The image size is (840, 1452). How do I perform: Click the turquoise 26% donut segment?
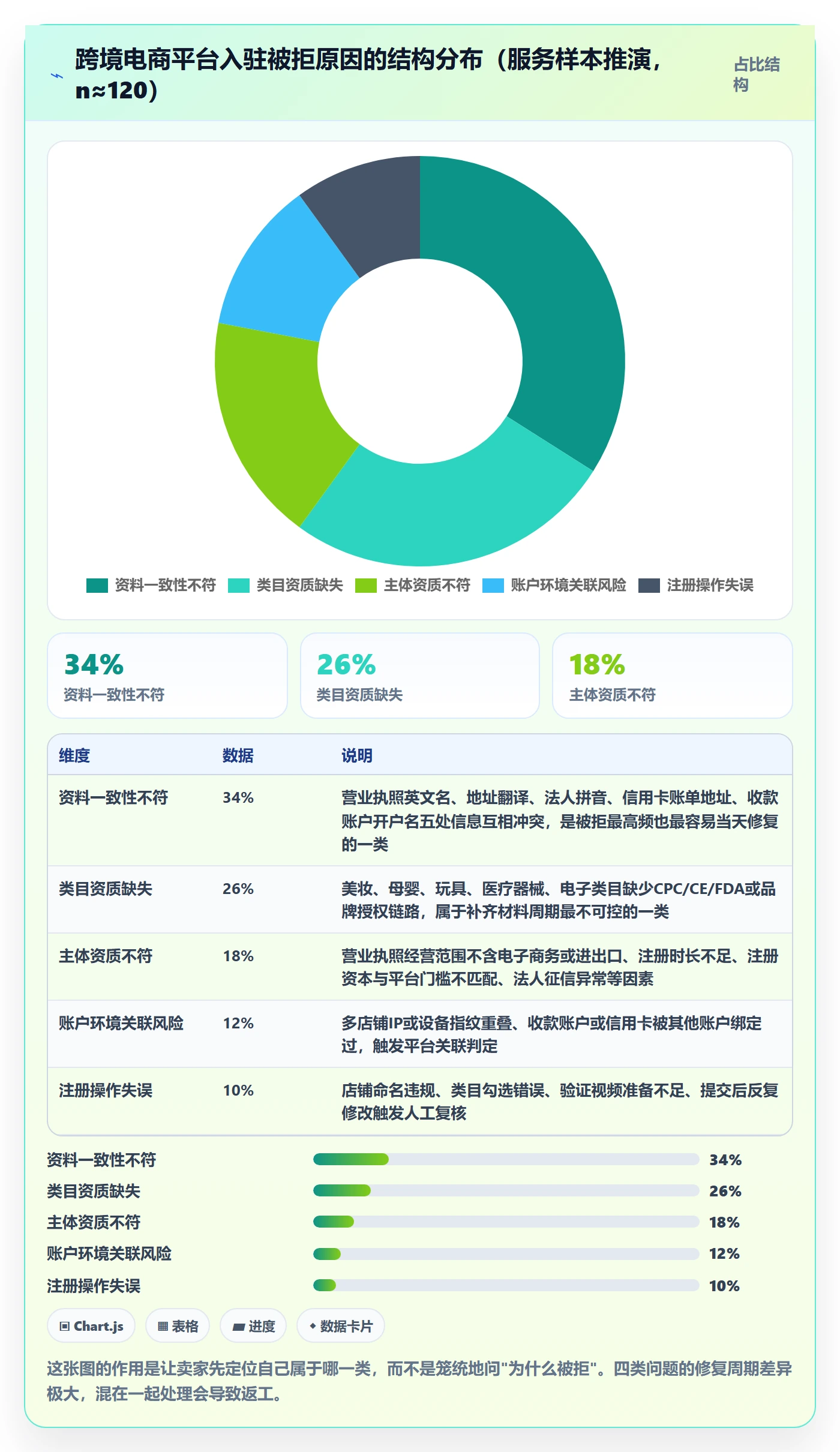450,513
